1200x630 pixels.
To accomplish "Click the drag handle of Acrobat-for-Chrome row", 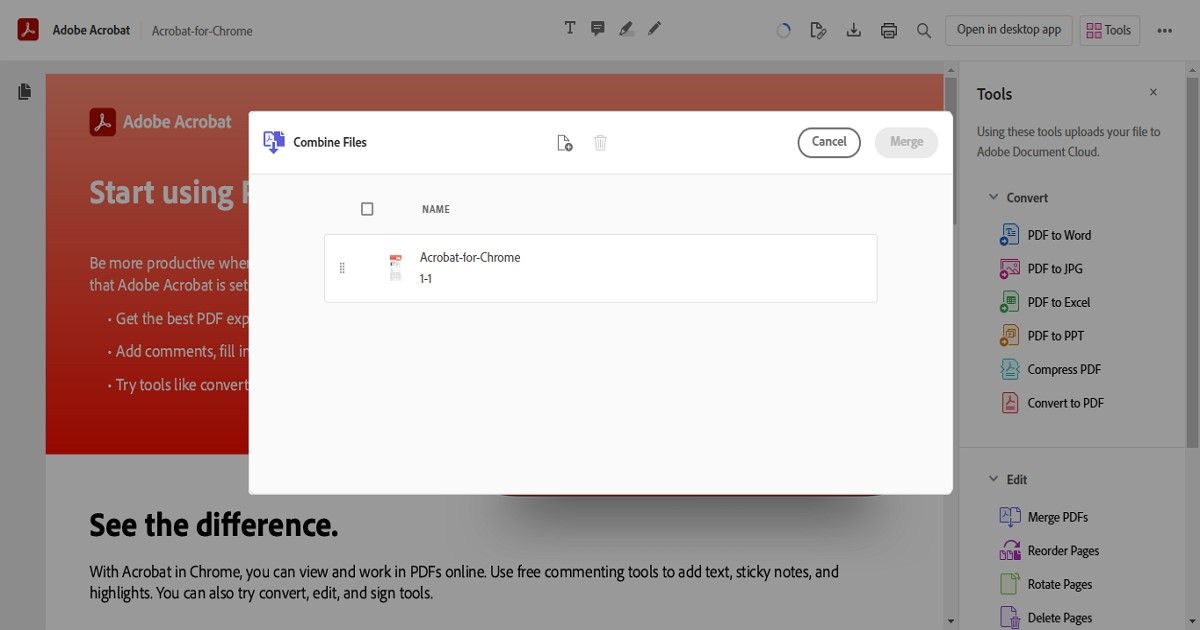I will 342,268.
